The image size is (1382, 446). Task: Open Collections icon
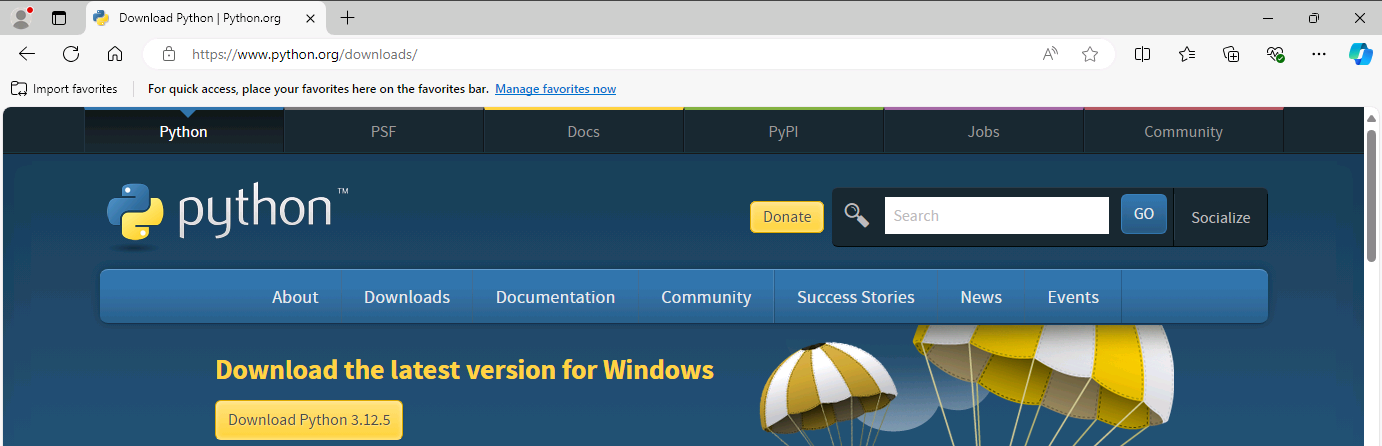tap(1231, 54)
